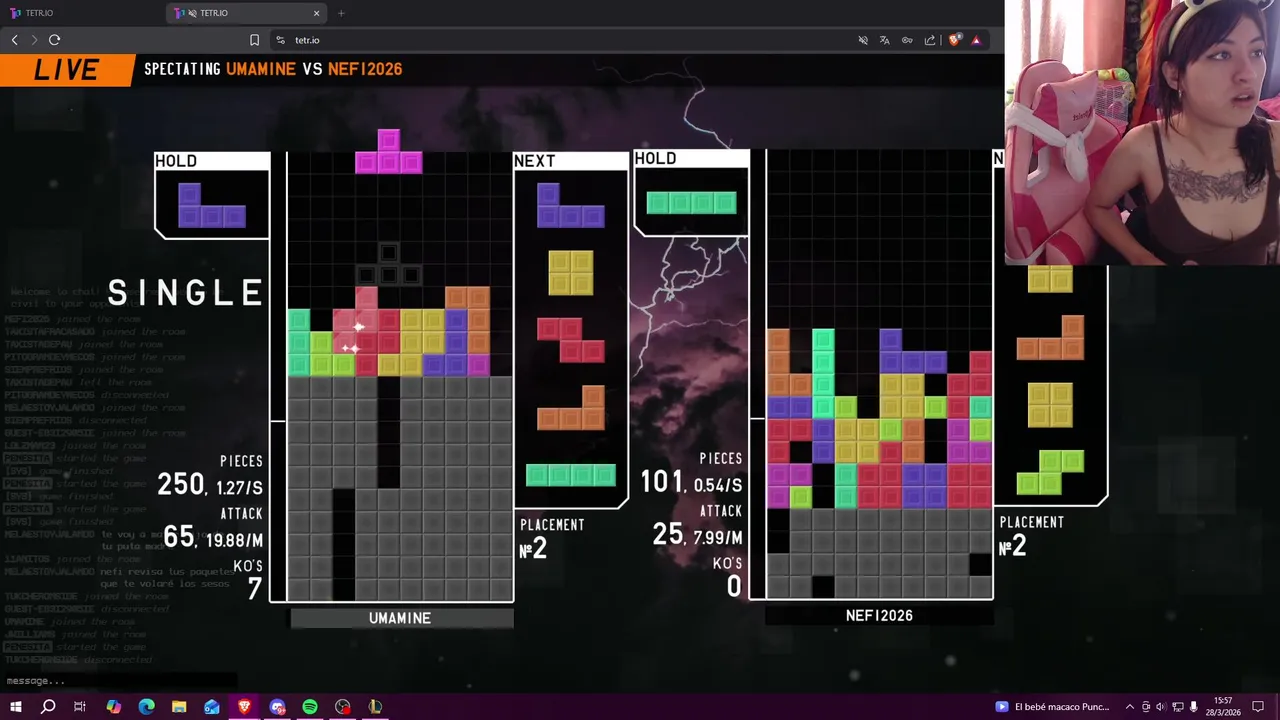Open the 15:57 clock and calendar

1224,707
